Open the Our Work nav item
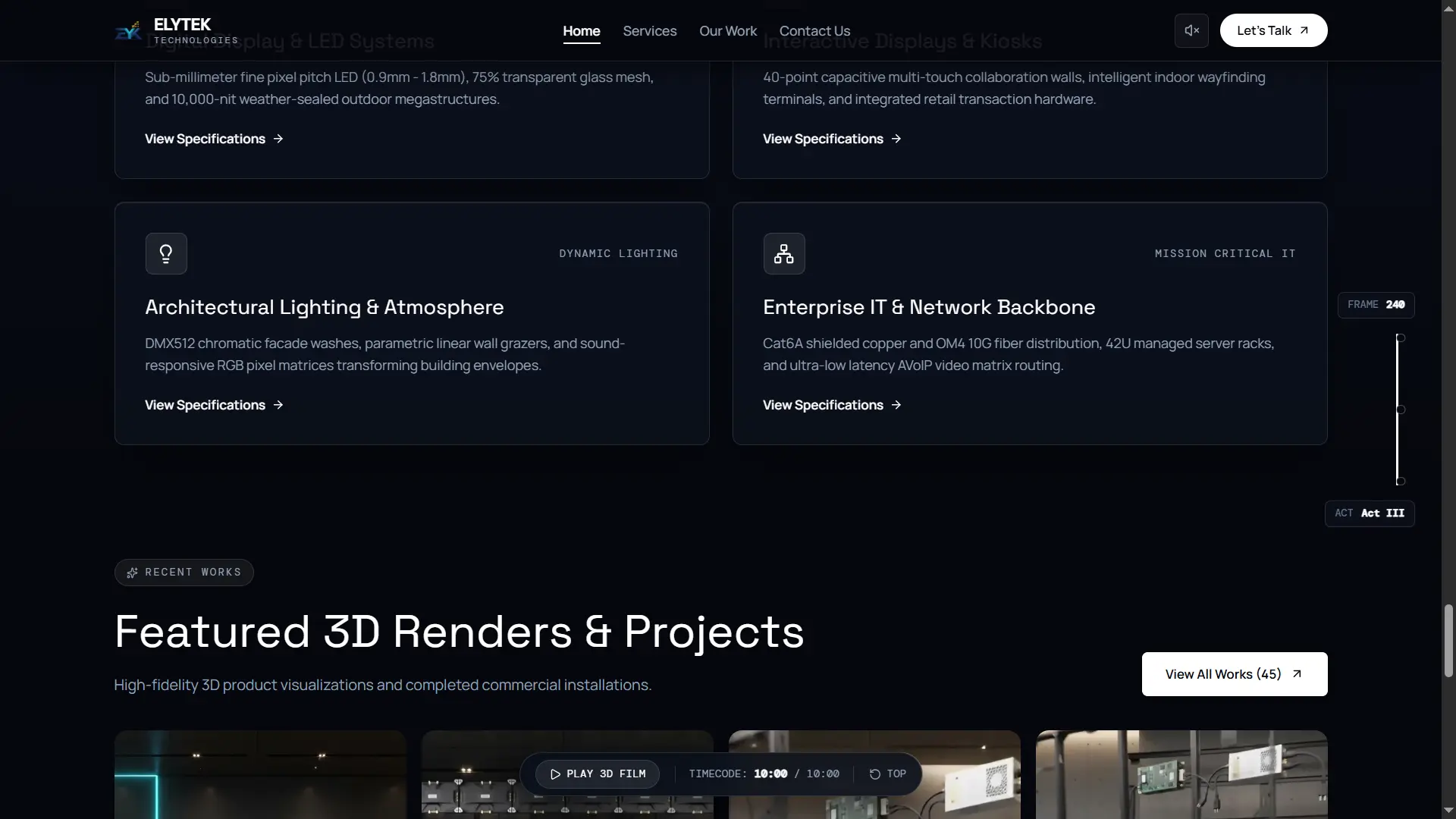This screenshot has width=1456, height=819. [728, 31]
